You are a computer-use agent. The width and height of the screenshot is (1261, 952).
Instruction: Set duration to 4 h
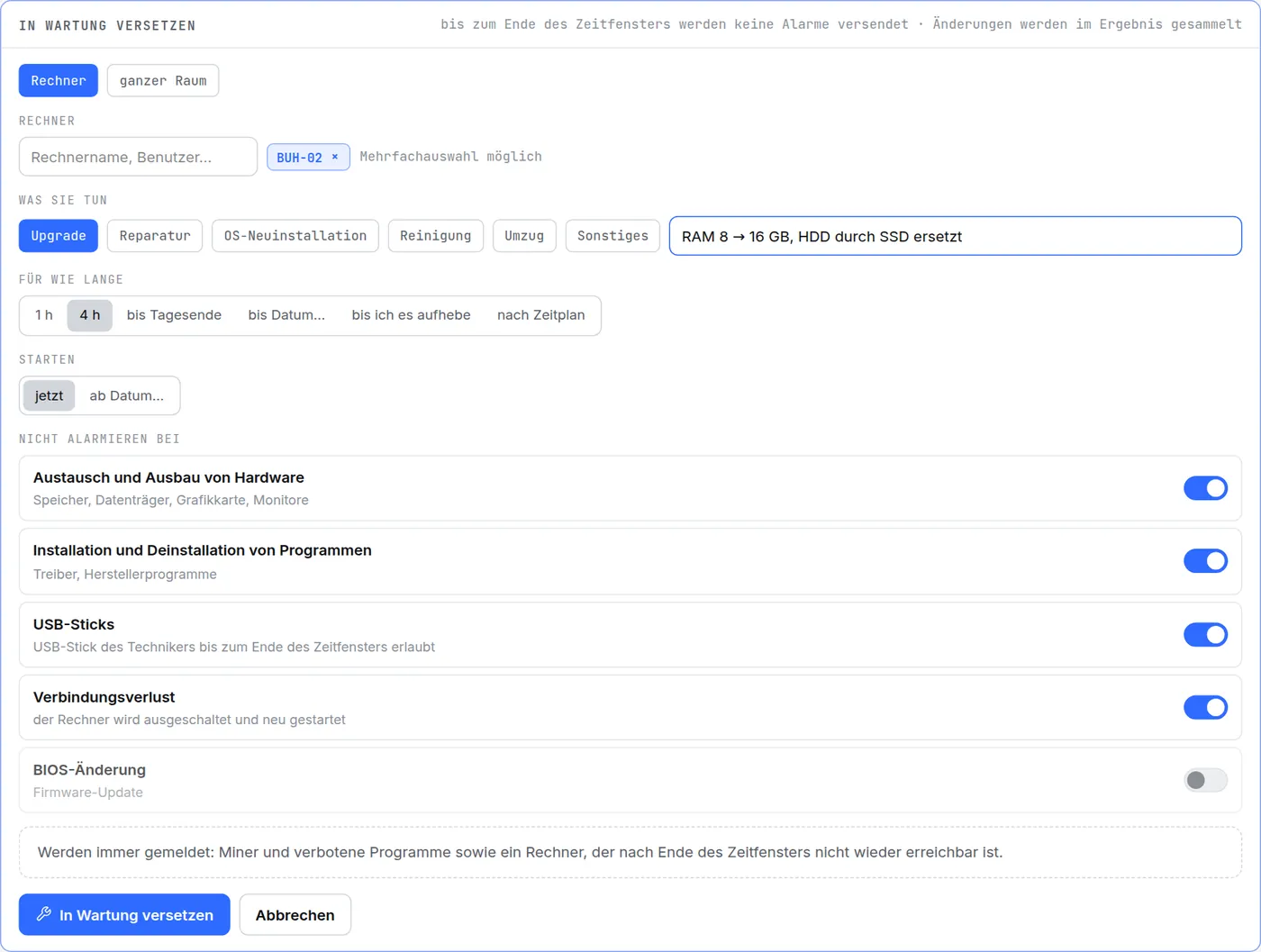(x=90, y=315)
